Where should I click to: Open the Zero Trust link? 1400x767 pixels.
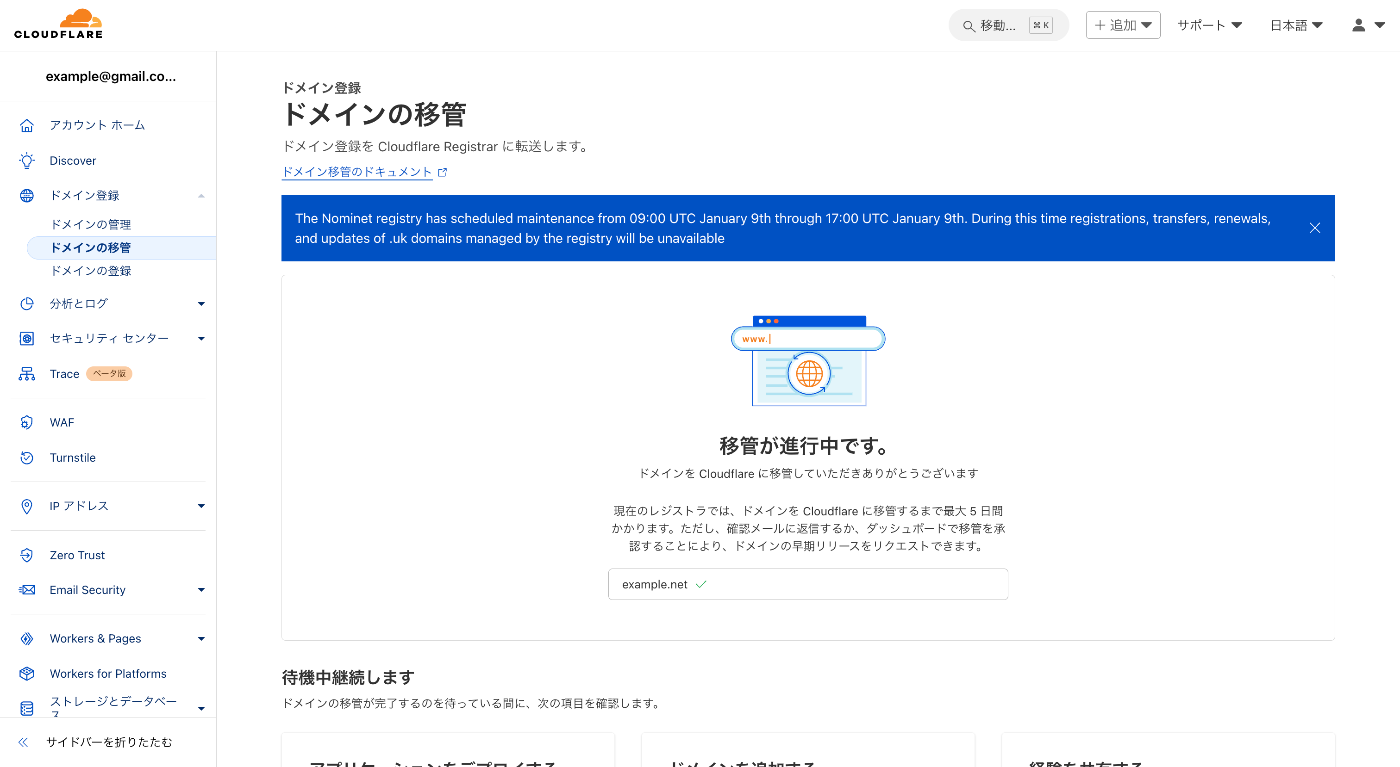tap(77, 555)
